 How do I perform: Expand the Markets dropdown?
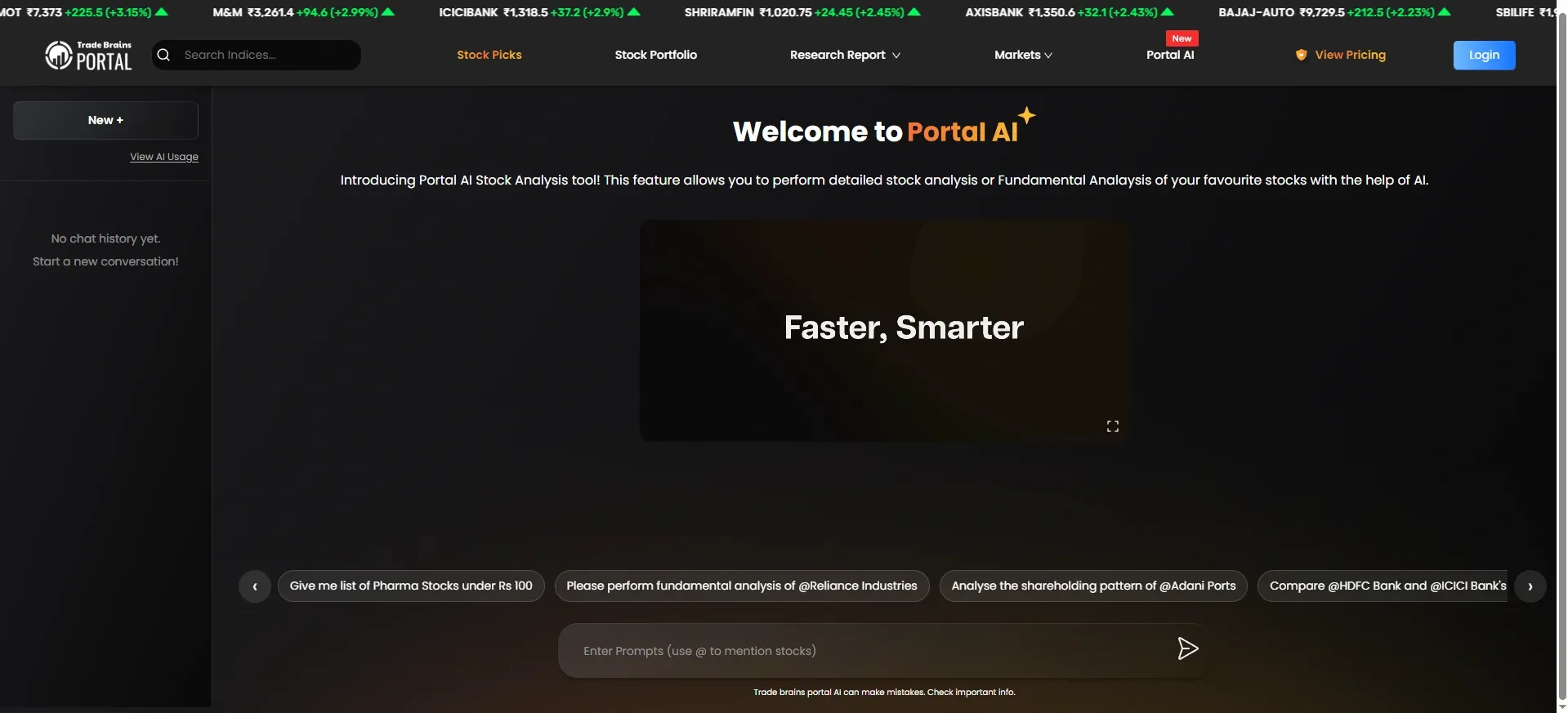click(x=1023, y=55)
